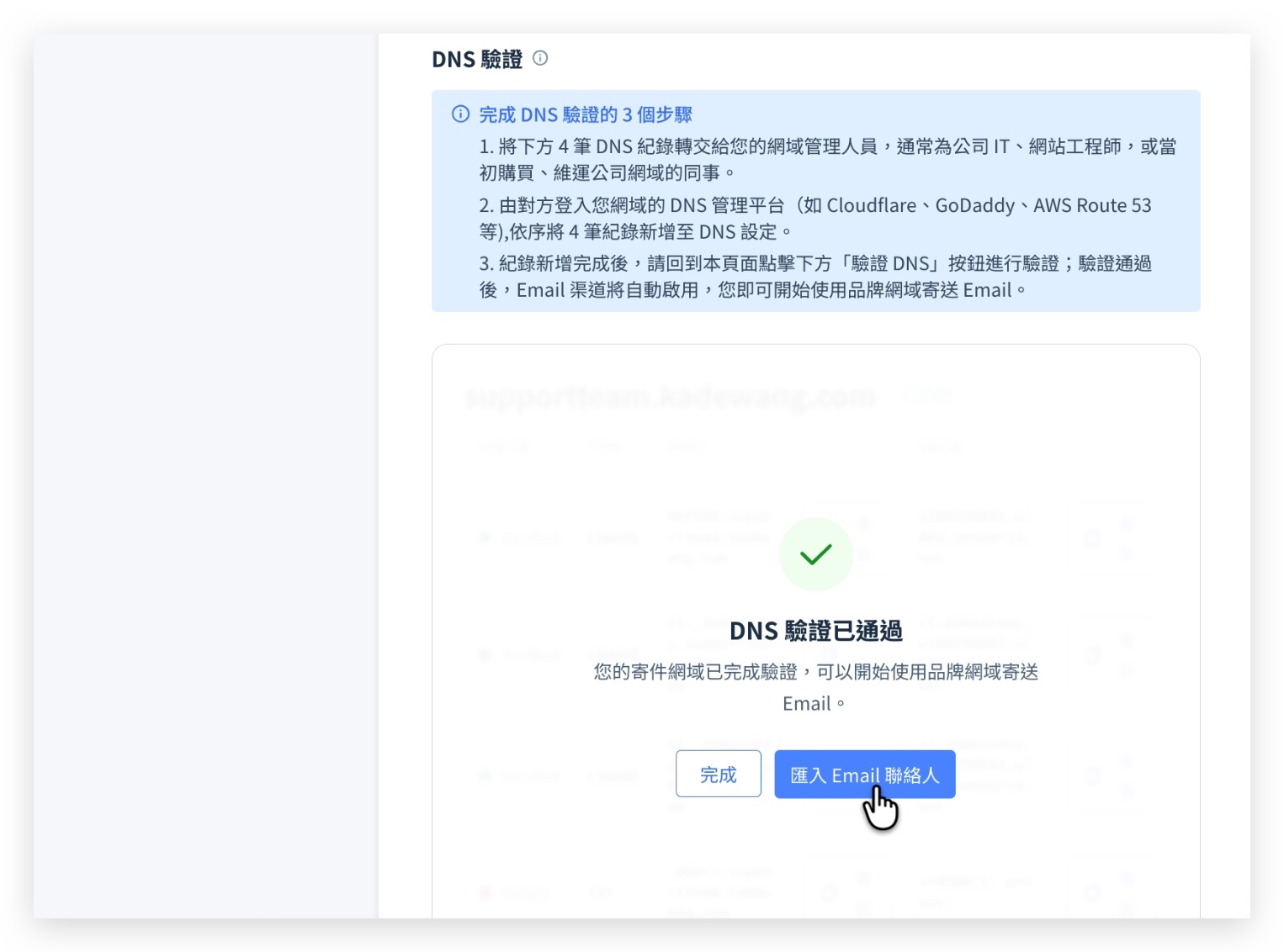Click the DNS 驗證已通過 heading
The width and height of the screenshot is (1284, 952).
click(x=815, y=631)
